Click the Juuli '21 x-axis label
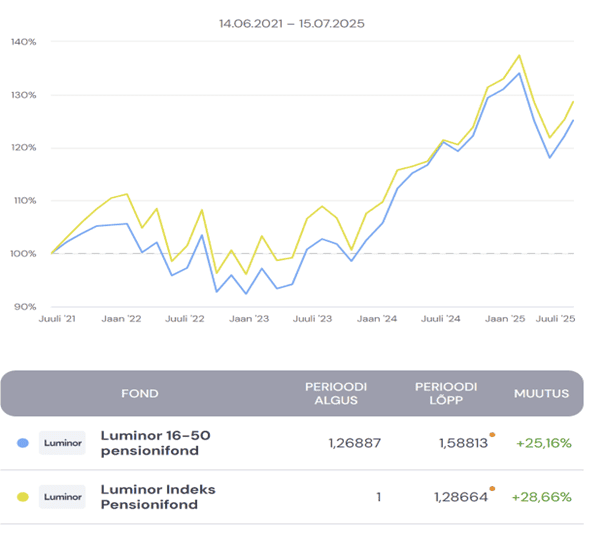The image size is (605, 537). (x=57, y=319)
